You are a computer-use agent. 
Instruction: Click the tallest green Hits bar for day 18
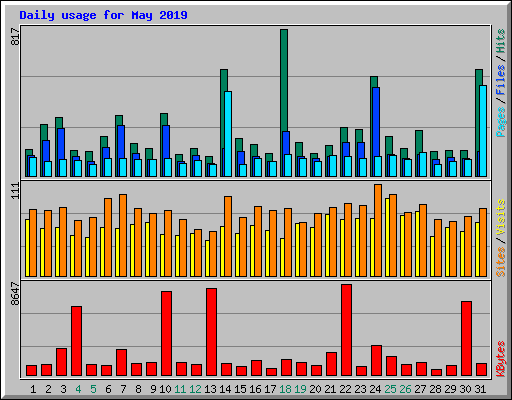[284, 80]
